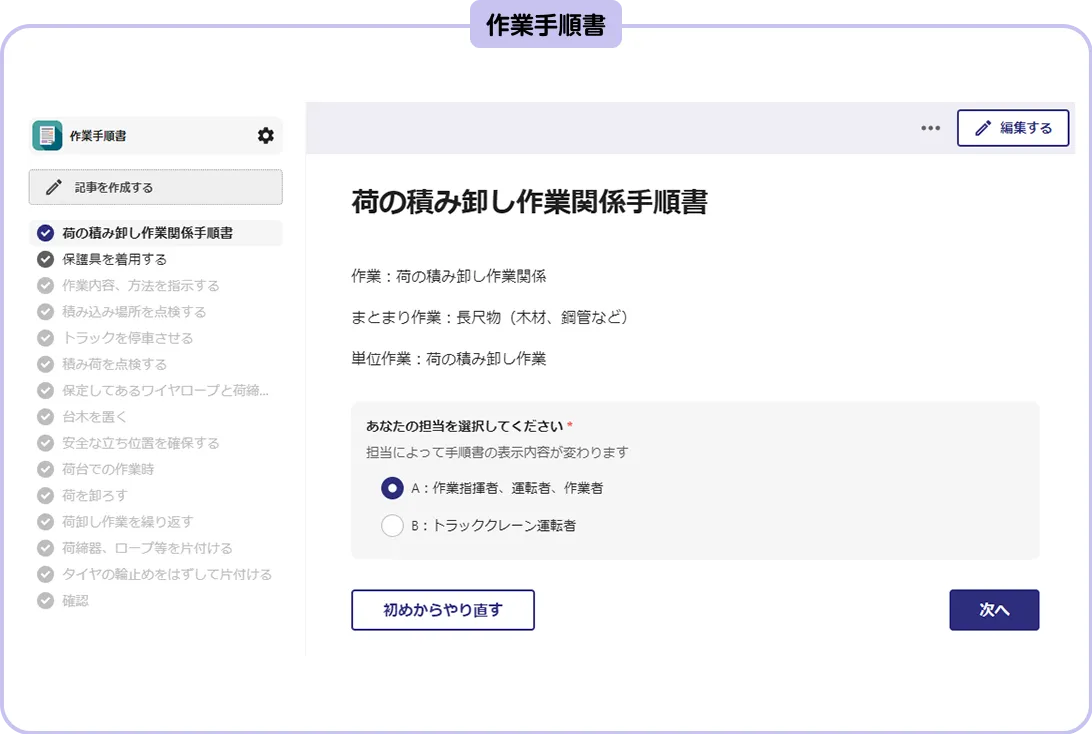This screenshot has width=1092, height=734.
Task: Open the ellipsis (…) options menu
Action: 930,128
